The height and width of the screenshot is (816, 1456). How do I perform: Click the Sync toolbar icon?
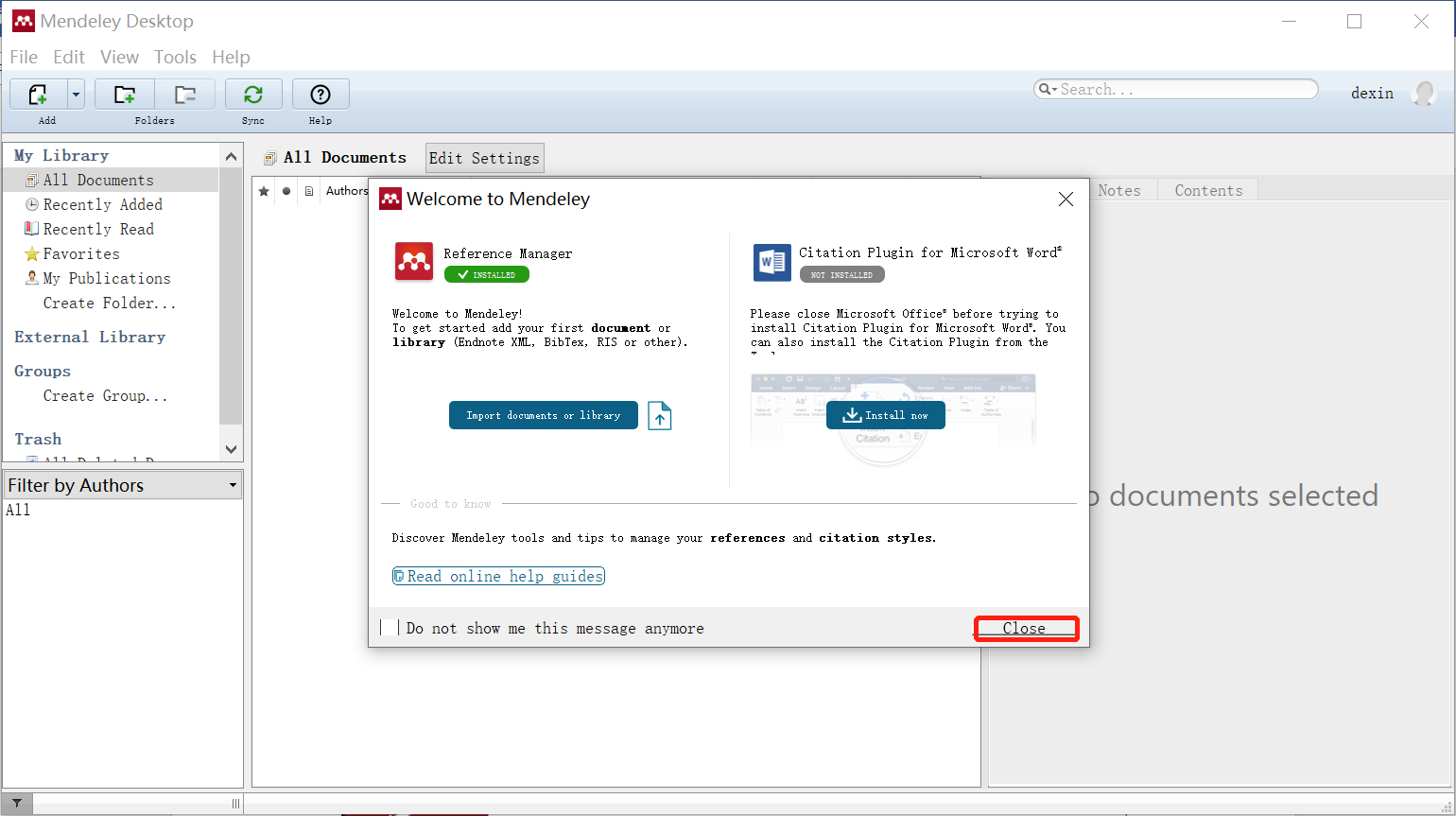coord(253,95)
